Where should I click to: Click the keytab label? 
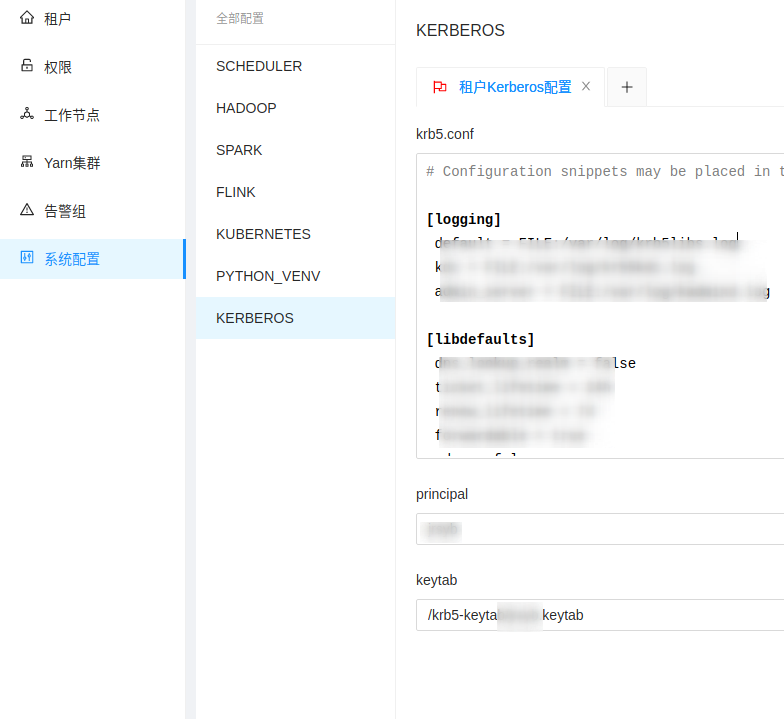[436, 580]
